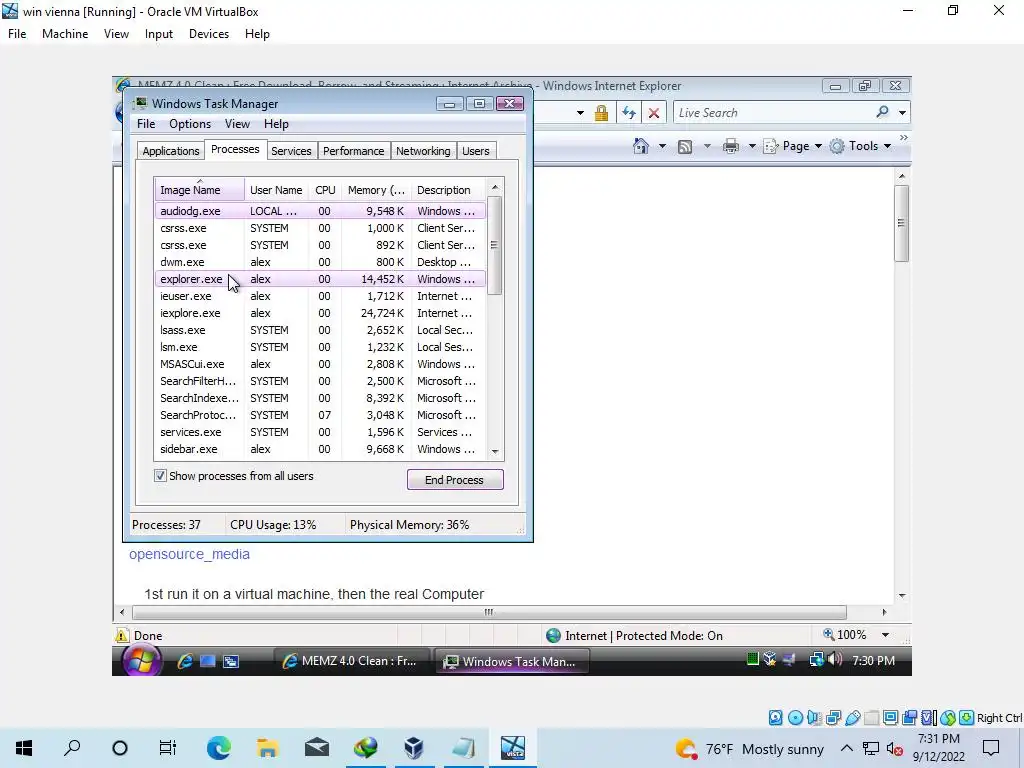This screenshot has height=768, width=1024.
Task: Open the Page dropdown menu
Action: pyautogui.click(x=793, y=146)
